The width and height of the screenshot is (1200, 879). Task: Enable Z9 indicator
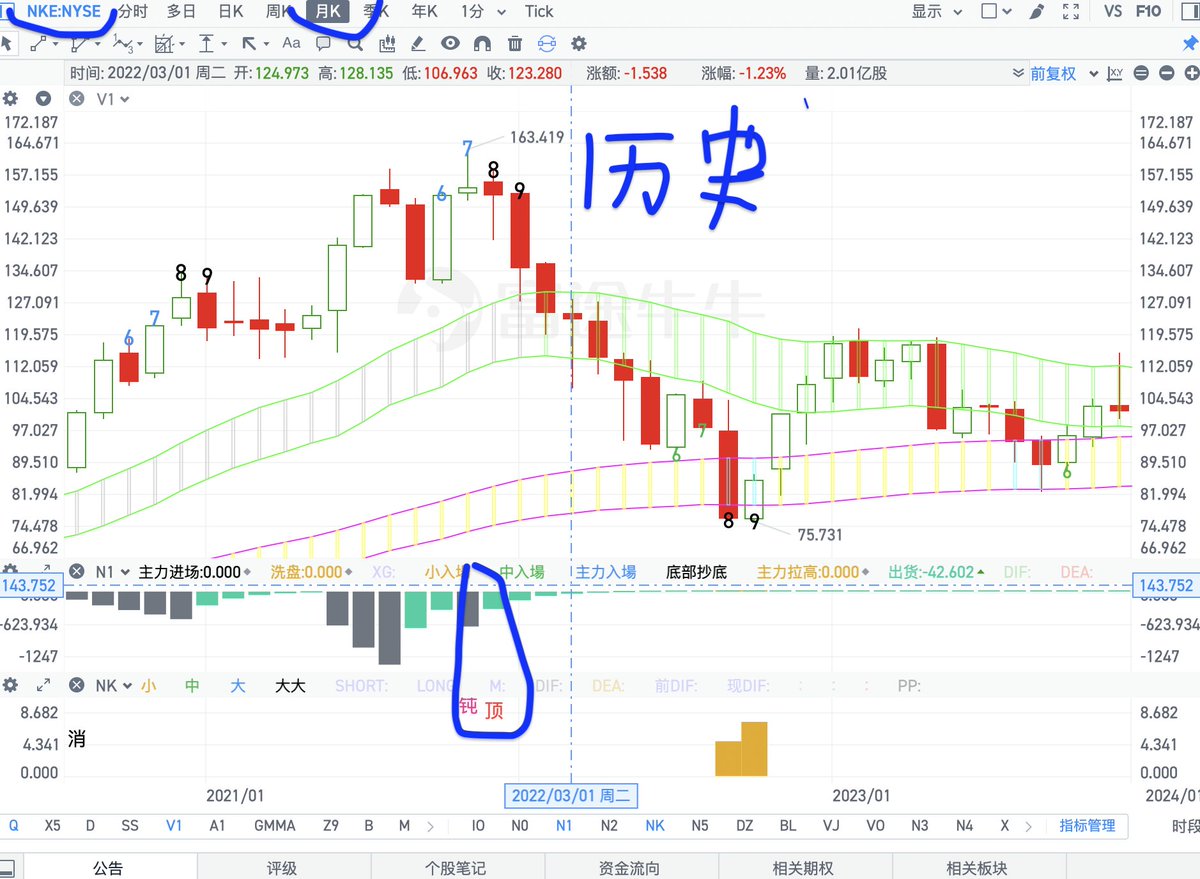coord(331,826)
